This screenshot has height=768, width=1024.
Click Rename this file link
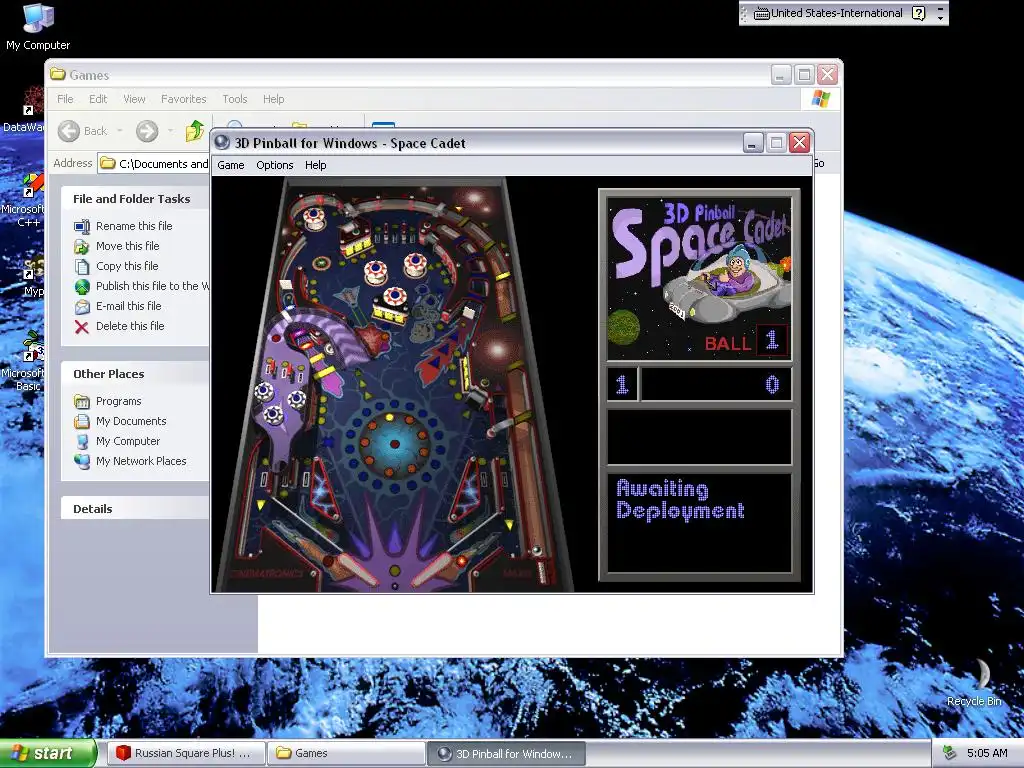pos(134,226)
